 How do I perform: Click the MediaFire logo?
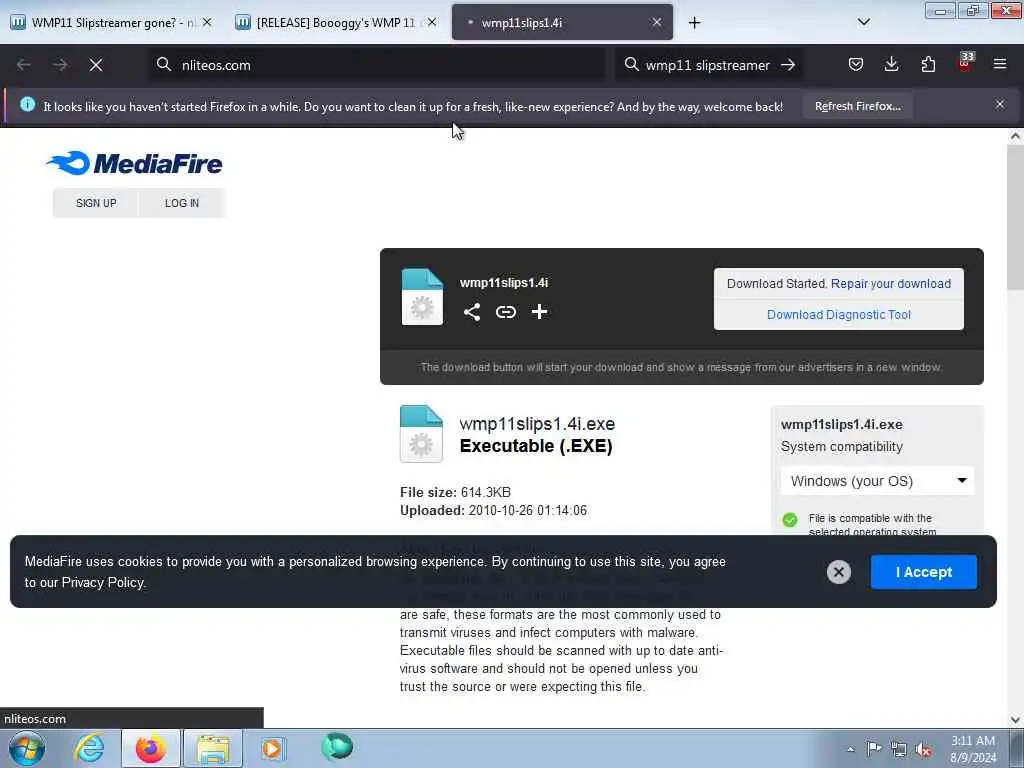click(135, 163)
